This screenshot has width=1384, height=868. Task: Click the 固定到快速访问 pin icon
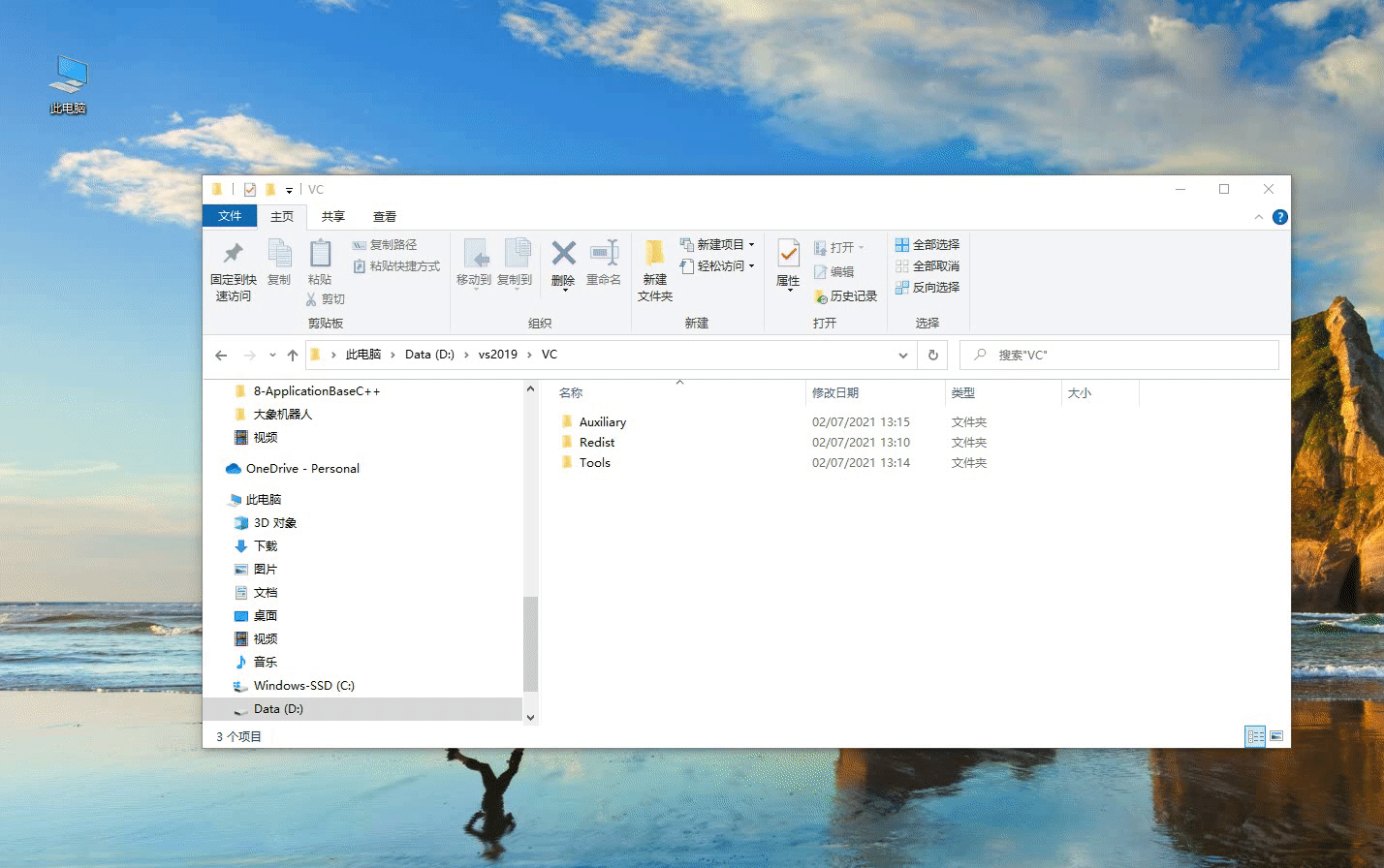click(233, 254)
